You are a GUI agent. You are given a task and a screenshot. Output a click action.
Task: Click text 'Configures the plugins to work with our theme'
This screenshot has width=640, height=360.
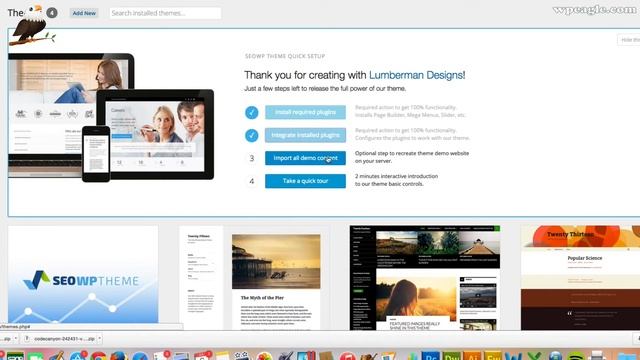[x=412, y=138]
